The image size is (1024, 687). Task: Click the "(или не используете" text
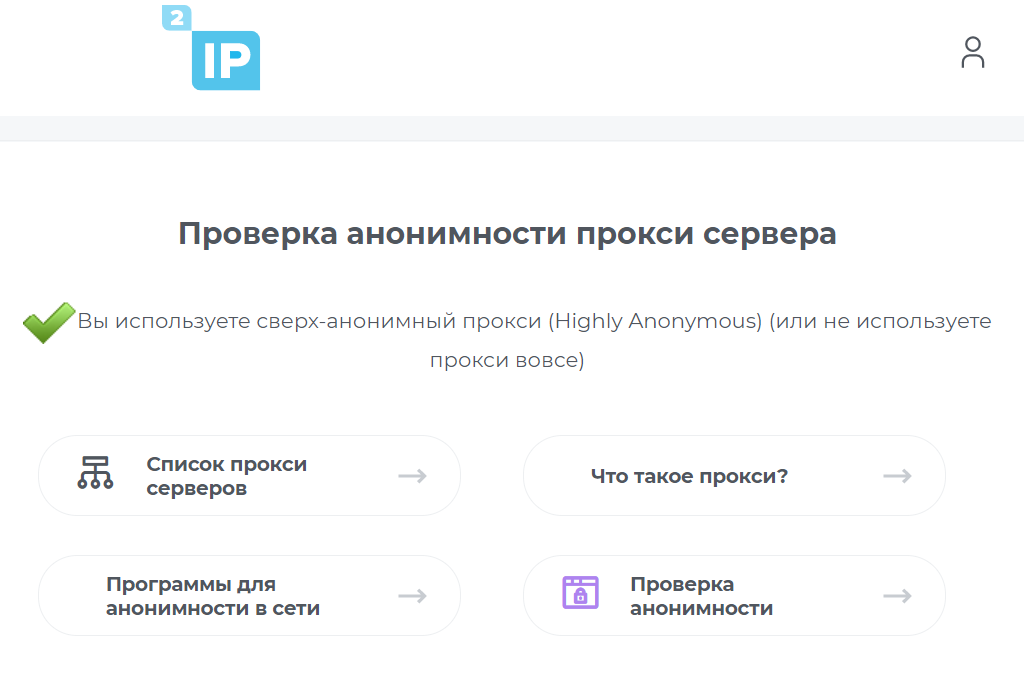(880, 322)
